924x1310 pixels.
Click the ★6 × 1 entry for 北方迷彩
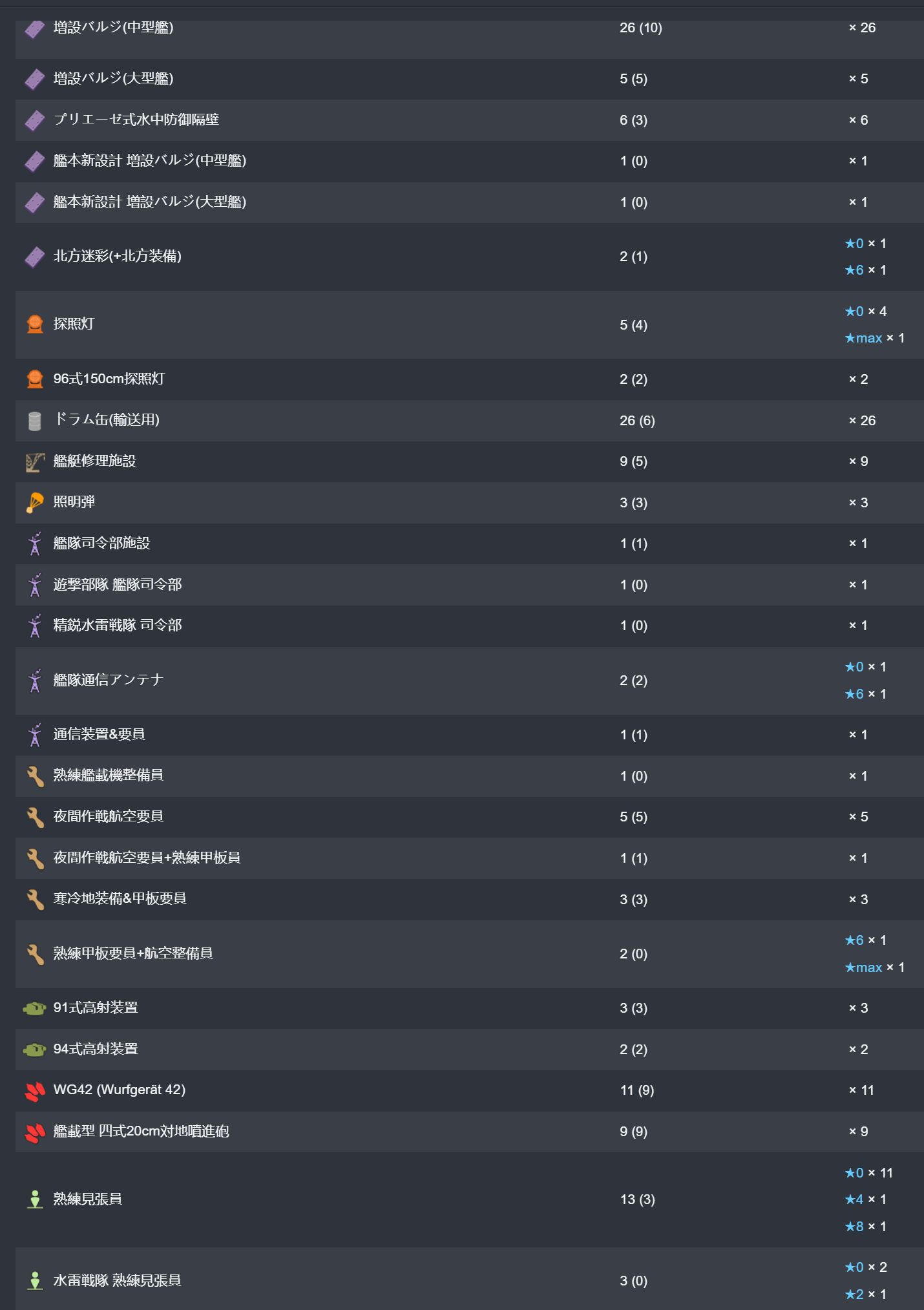[866, 270]
